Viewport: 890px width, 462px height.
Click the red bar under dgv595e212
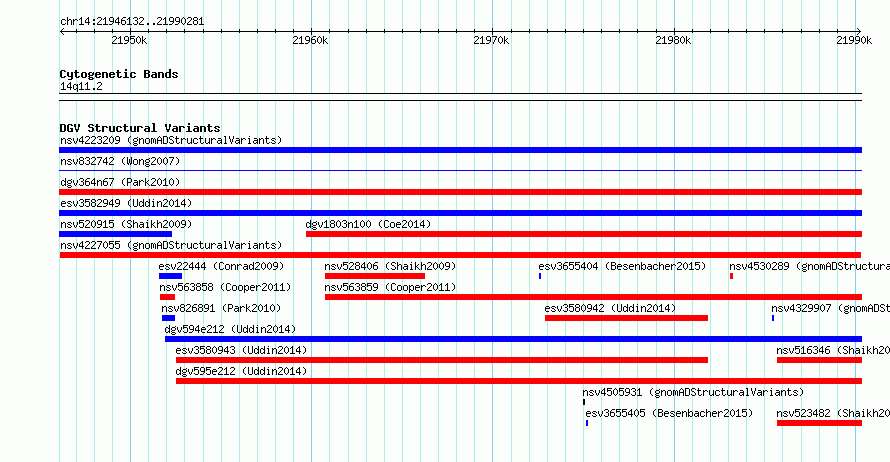coord(519,381)
